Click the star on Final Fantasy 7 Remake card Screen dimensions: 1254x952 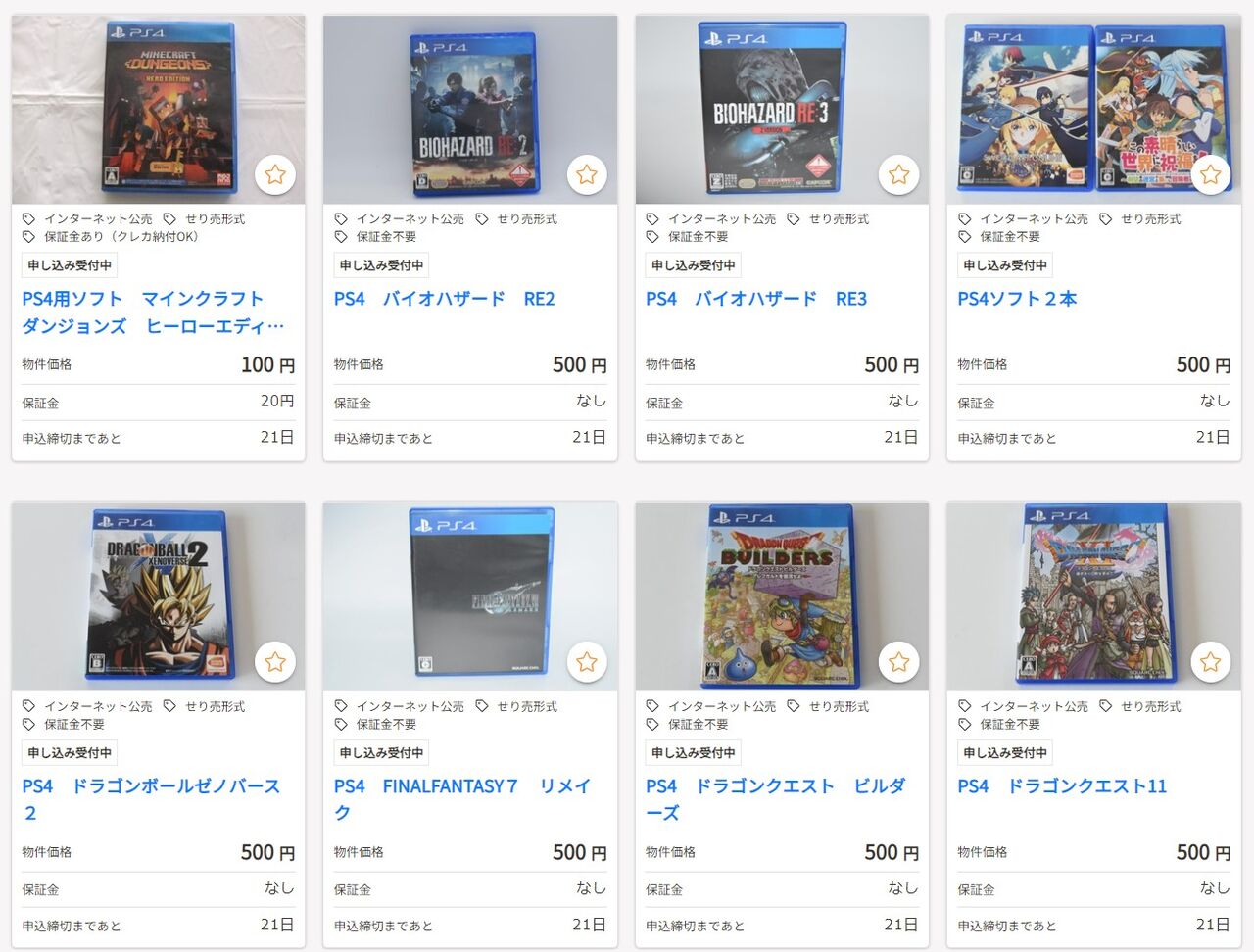(x=587, y=663)
